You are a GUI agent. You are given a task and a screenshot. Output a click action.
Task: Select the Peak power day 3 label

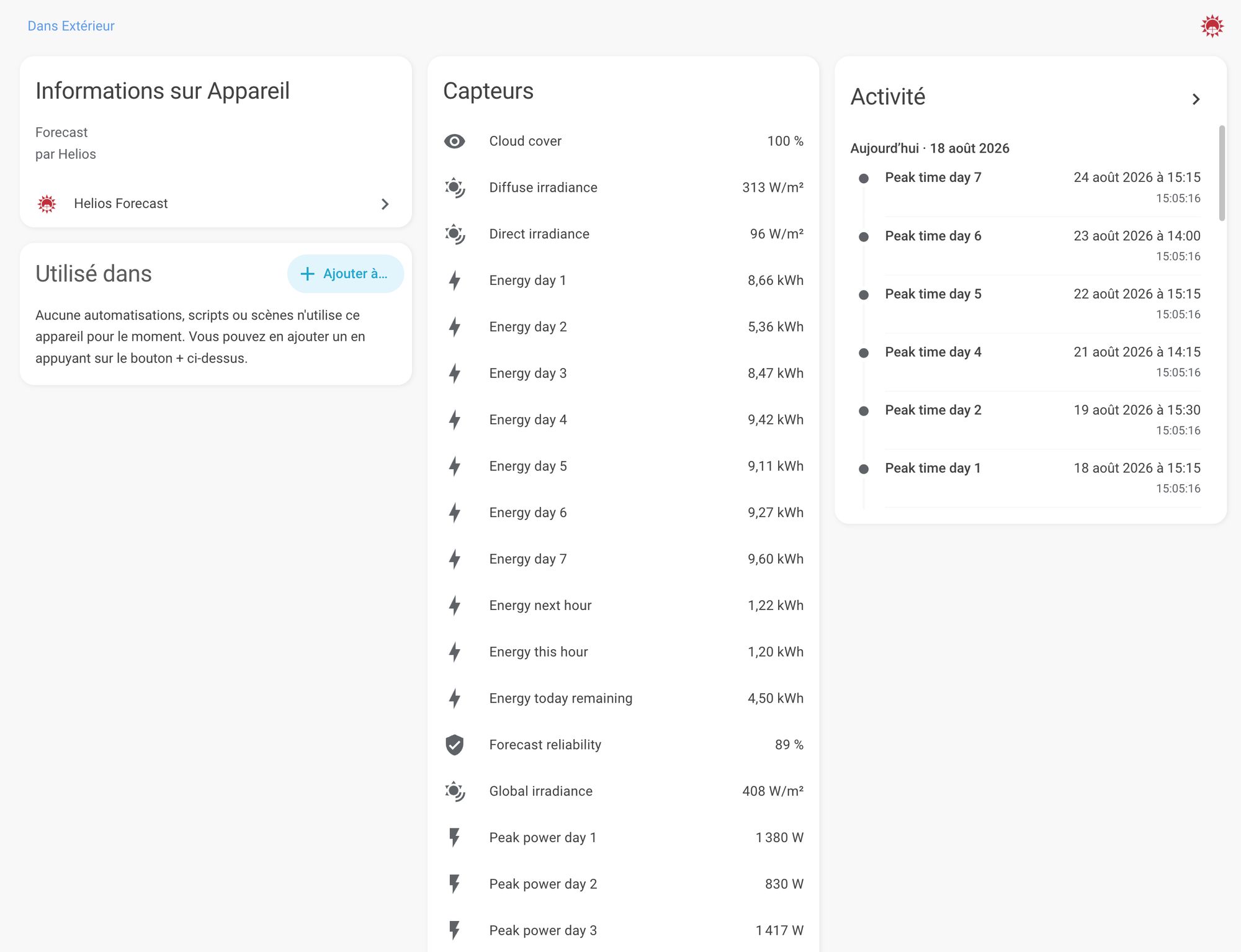point(543,931)
